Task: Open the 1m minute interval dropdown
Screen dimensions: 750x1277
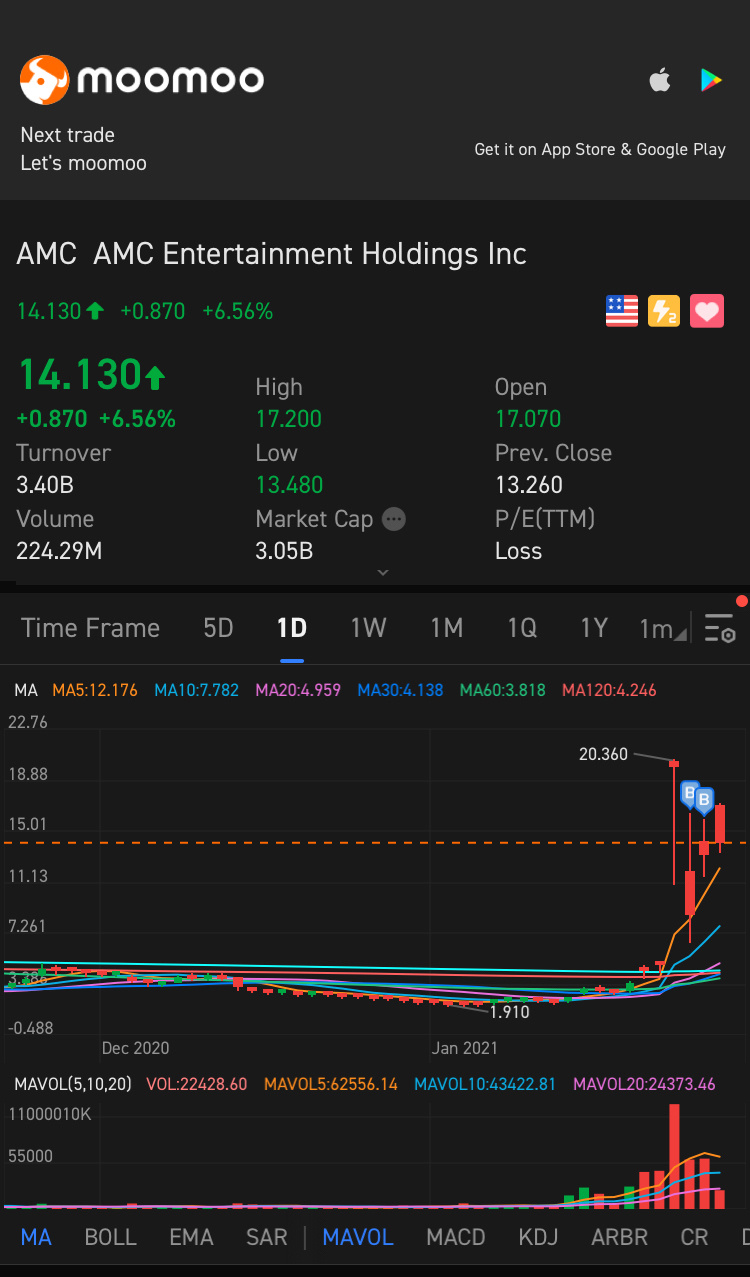Action: [662, 628]
